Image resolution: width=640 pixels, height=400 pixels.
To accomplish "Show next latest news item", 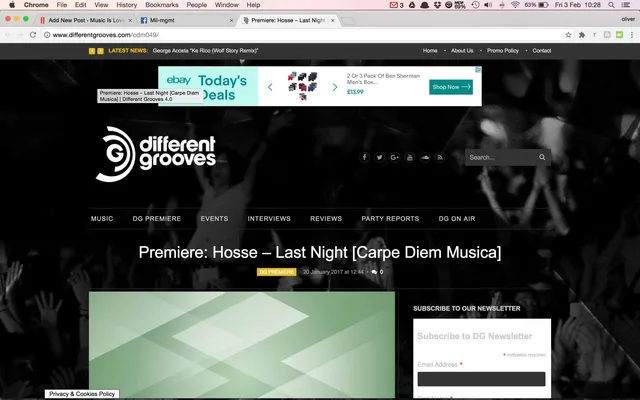I will coord(100,51).
